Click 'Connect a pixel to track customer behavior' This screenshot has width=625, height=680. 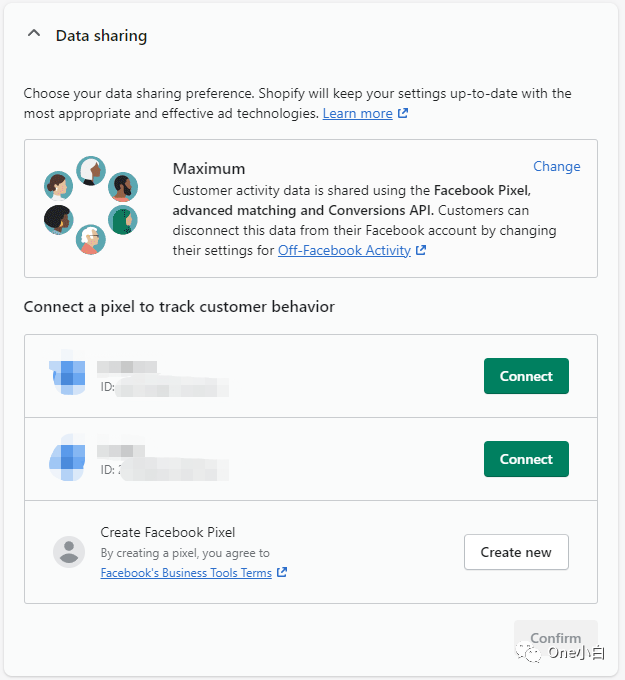[179, 307]
